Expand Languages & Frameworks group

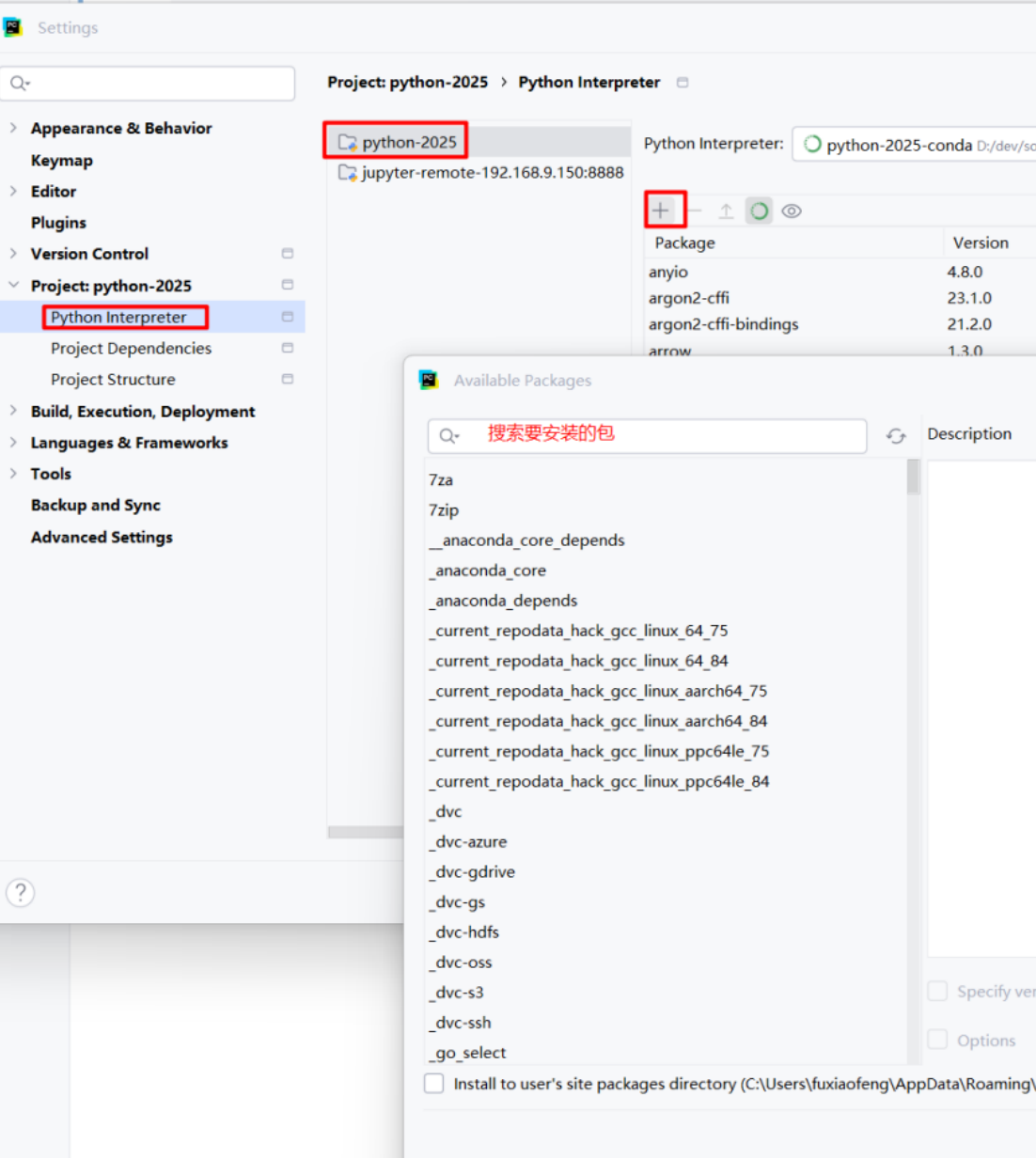(13, 442)
